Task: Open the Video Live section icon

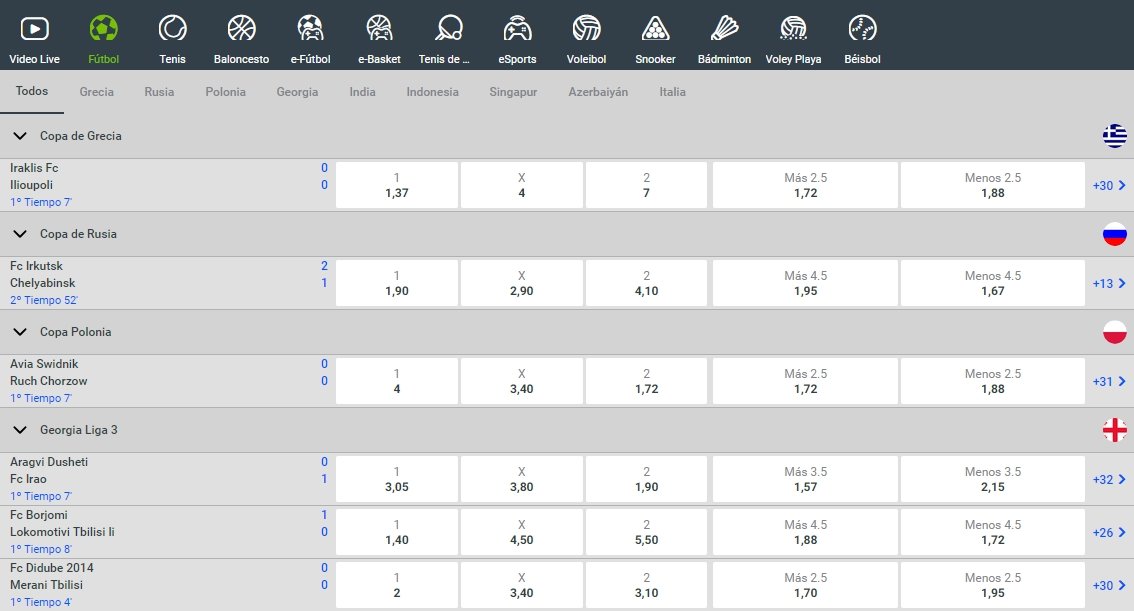Action: coord(34,28)
